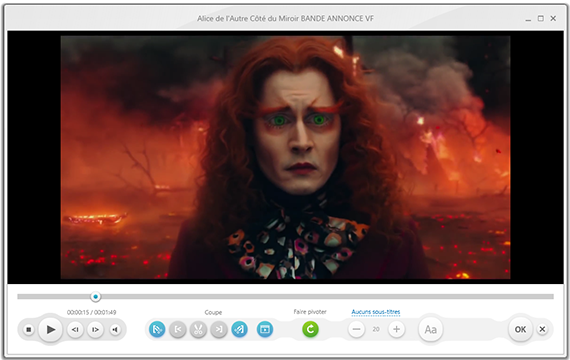This screenshot has height=360, width=570.
Task: Click the 00:00:15 / 00:01:49 time display
Action: coord(91,312)
